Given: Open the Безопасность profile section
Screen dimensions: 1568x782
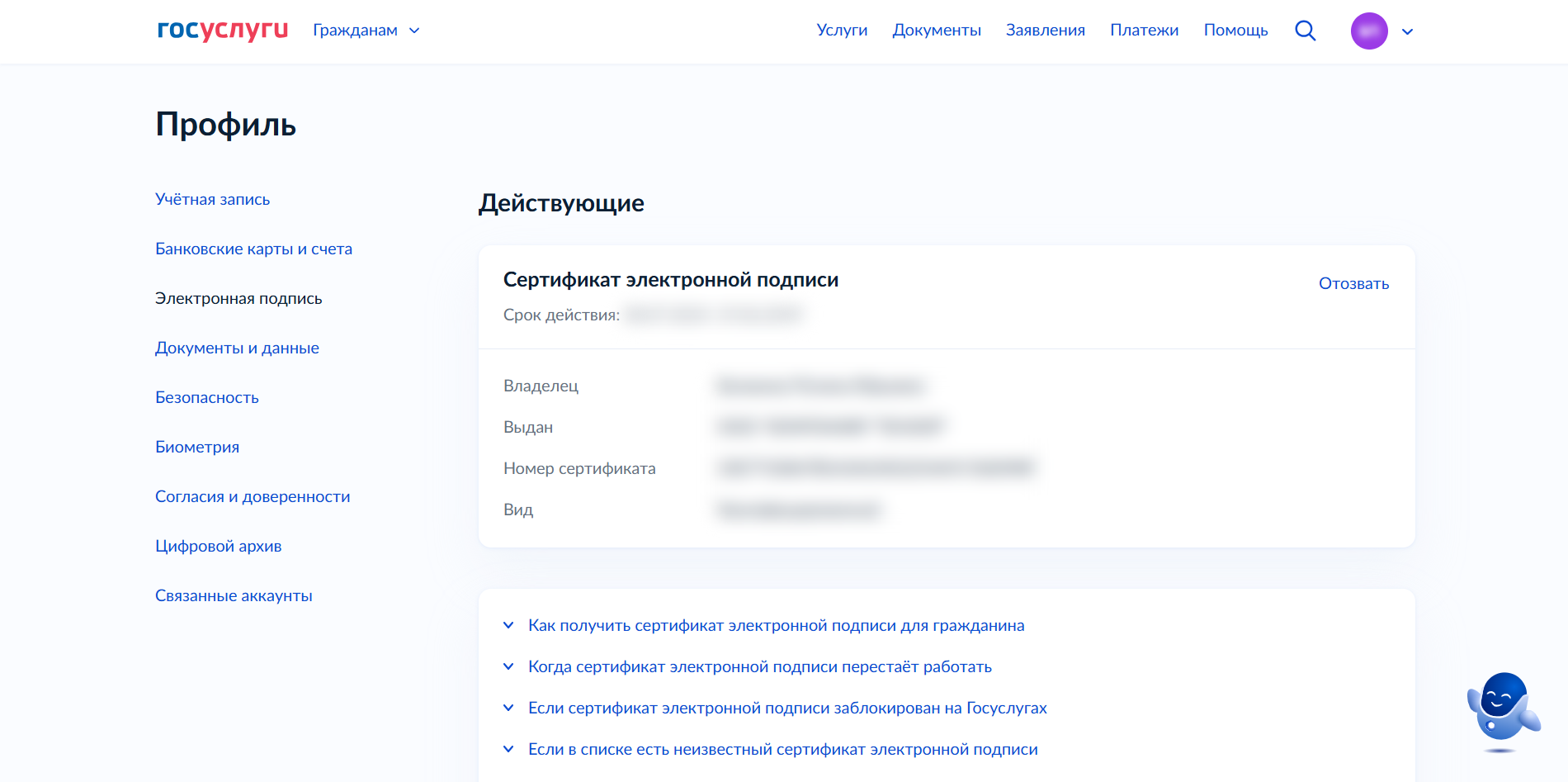Looking at the screenshot, I should click(207, 398).
